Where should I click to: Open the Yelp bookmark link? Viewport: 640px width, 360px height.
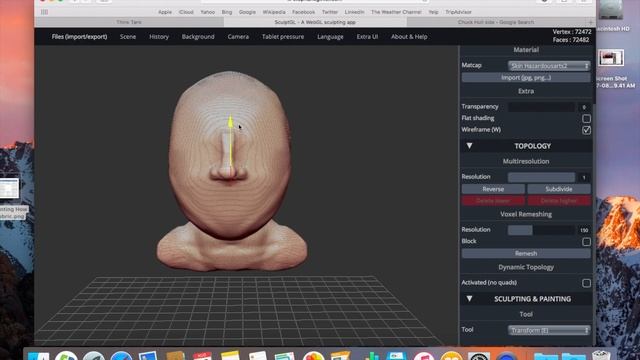click(x=433, y=12)
